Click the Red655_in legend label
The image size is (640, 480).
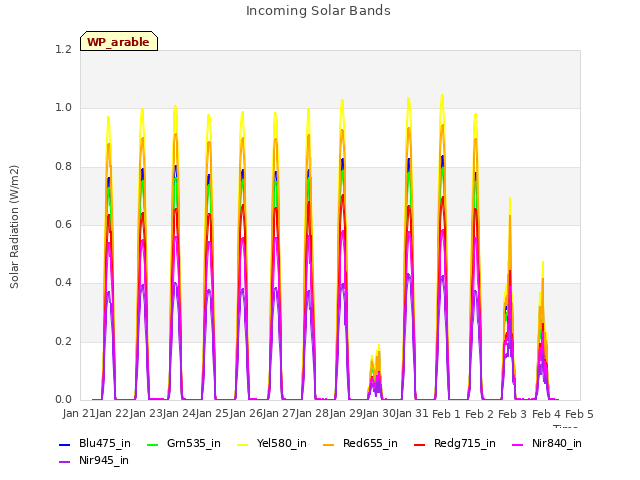[x=370, y=443]
